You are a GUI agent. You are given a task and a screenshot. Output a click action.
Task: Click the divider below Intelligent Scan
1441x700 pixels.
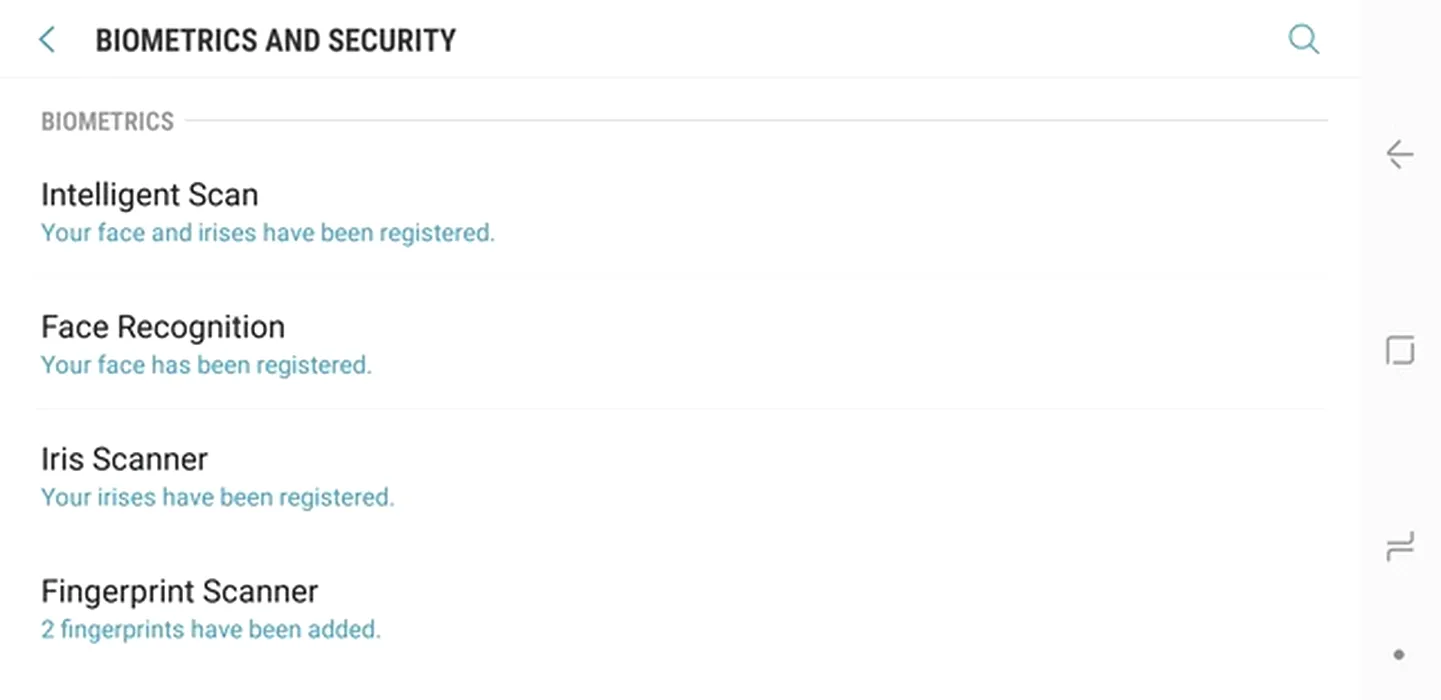tap(680, 277)
